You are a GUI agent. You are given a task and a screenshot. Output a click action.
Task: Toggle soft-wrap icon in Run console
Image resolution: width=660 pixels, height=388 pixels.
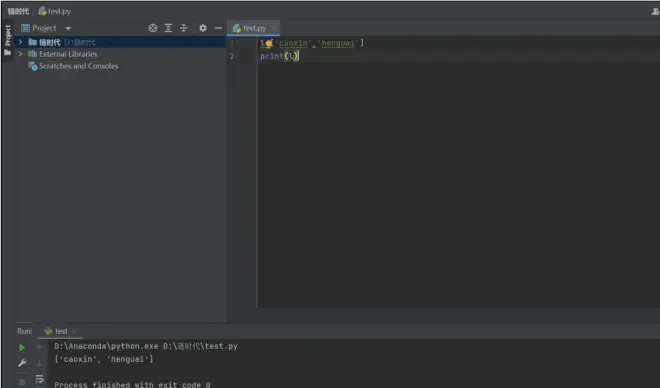click(x=40, y=379)
